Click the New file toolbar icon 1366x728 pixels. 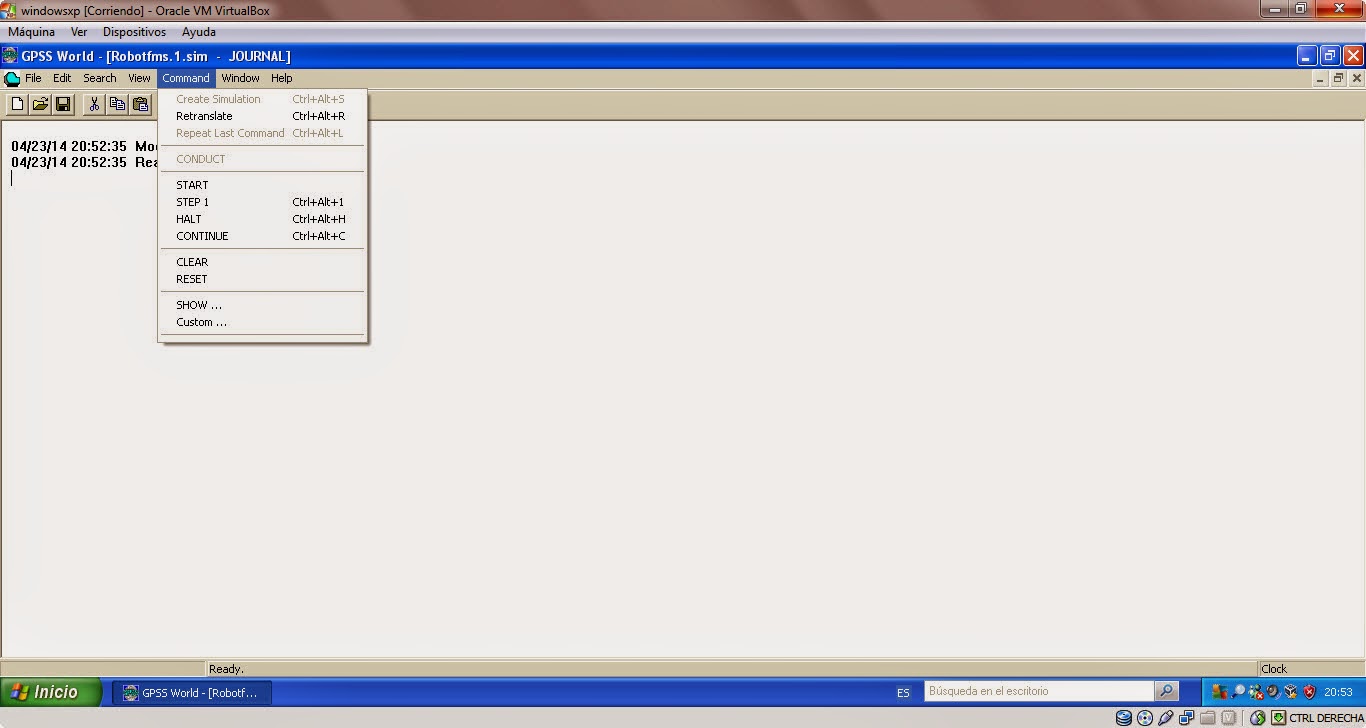(17, 104)
